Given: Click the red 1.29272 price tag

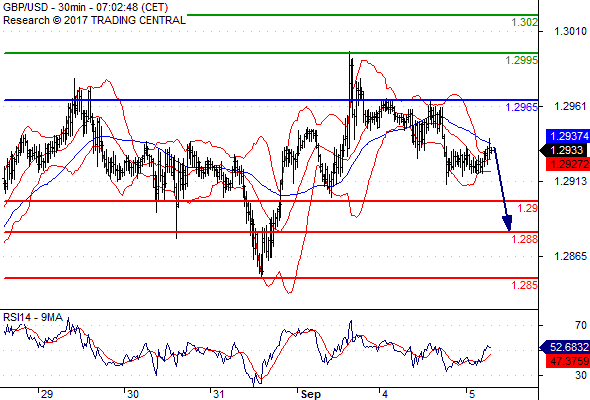Looking at the screenshot, I should [x=568, y=164].
